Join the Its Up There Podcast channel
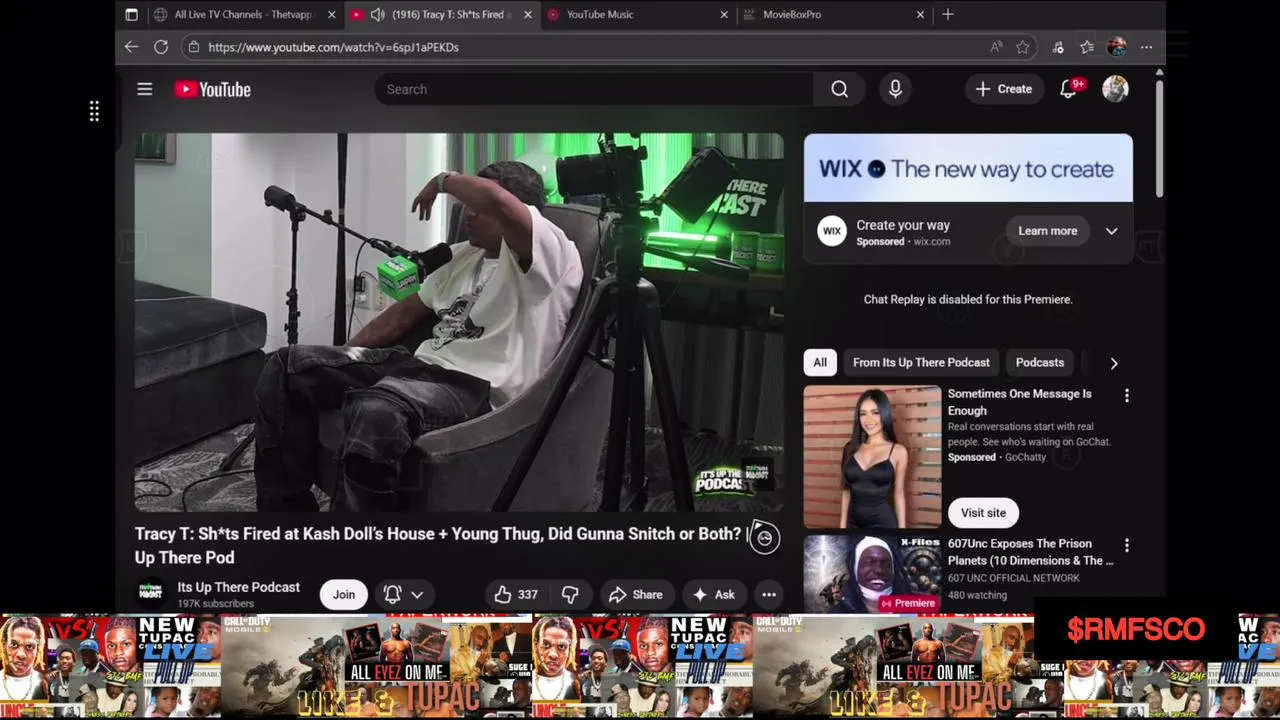 344,595
